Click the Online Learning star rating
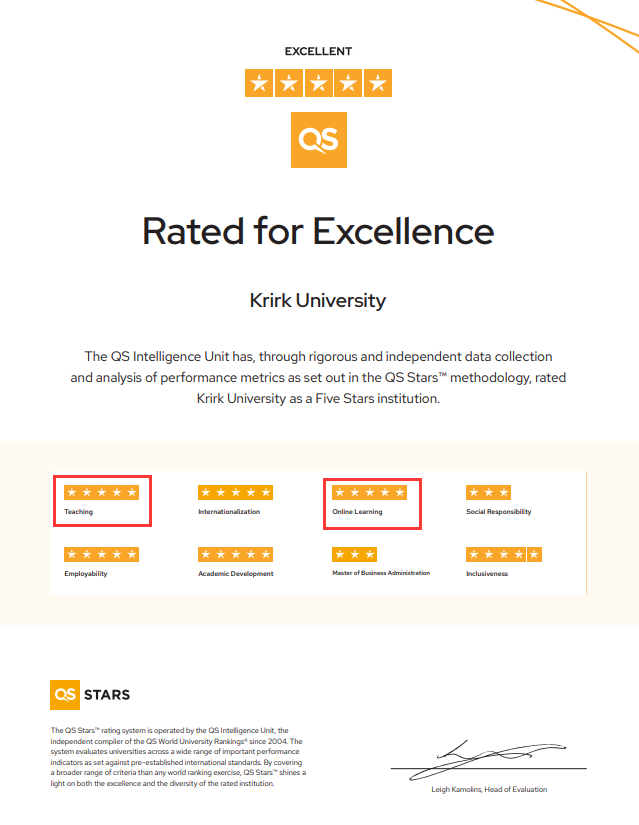Image resolution: width=639 pixels, height=825 pixels. click(370, 492)
